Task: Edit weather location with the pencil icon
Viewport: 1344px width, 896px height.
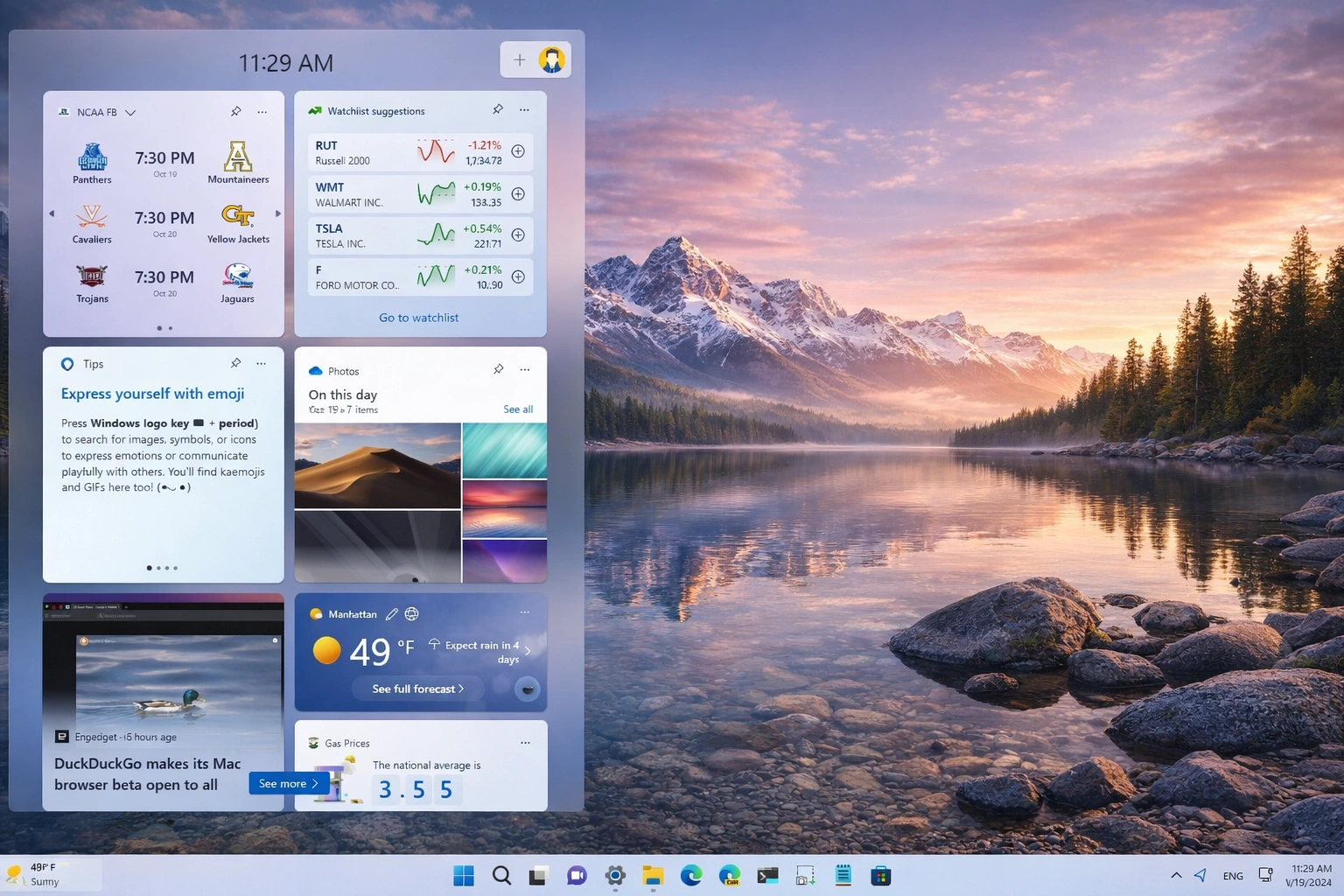Action: (x=391, y=613)
